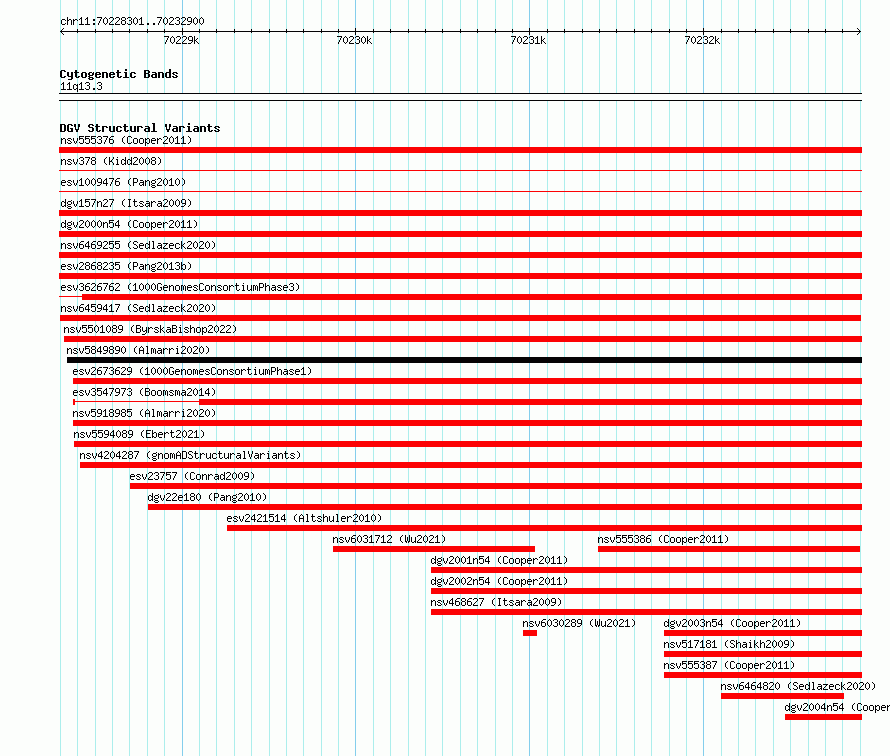Select nsv555386 (Cooper2011) label

tap(663, 539)
